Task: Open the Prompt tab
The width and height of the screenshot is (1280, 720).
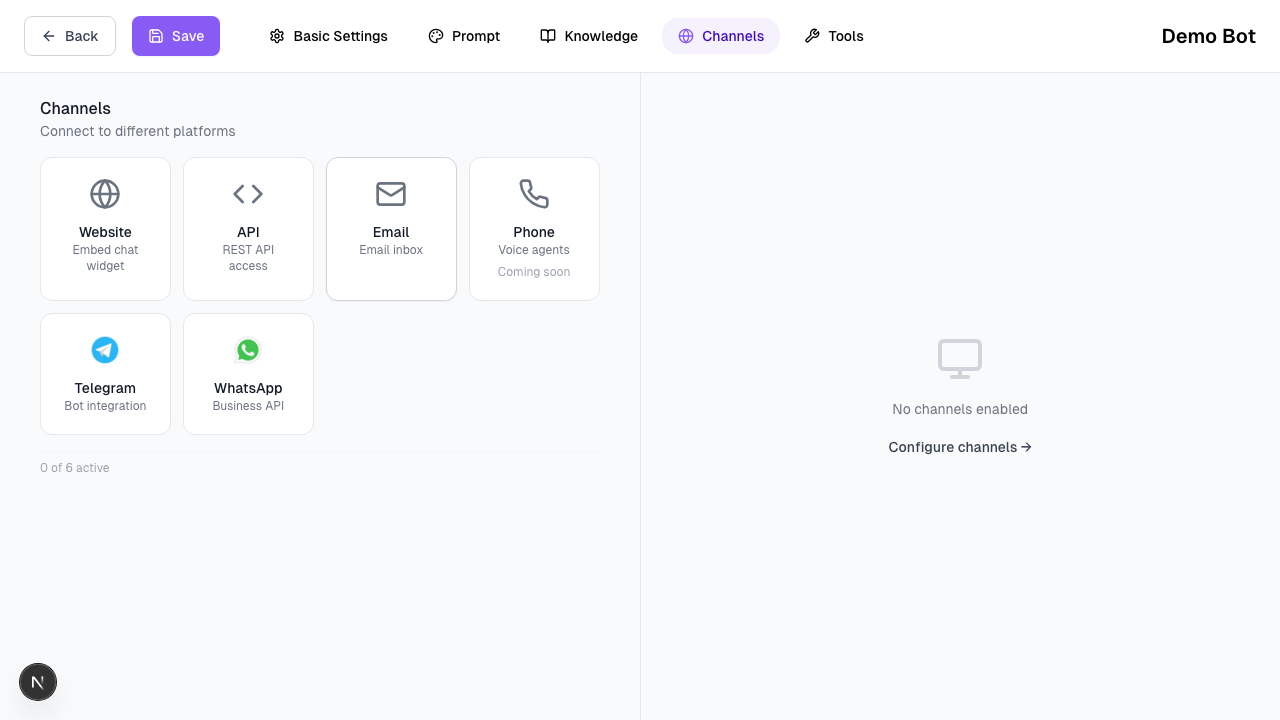Action: [464, 36]
